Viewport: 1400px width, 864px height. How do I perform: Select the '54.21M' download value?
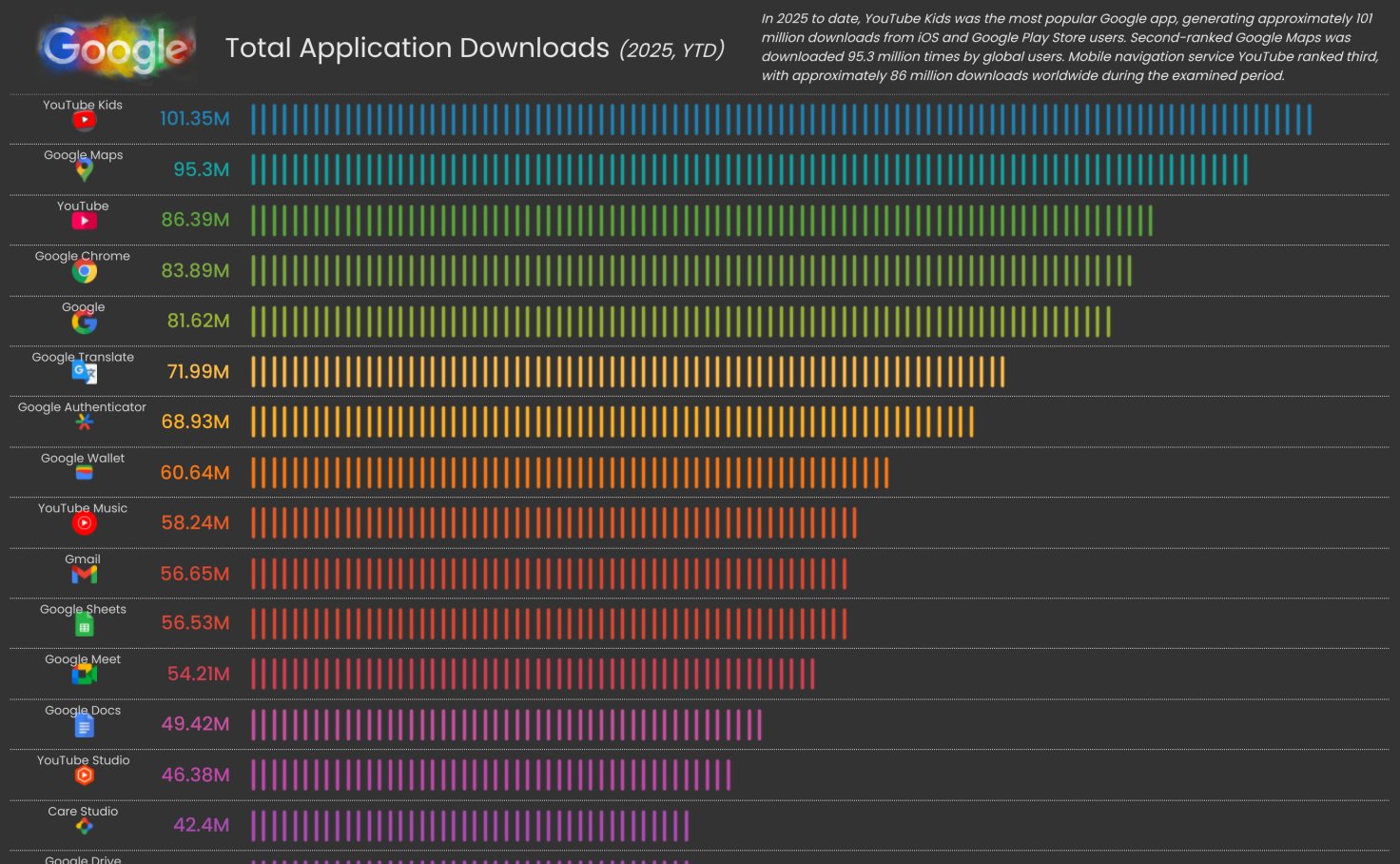[x=199, y=674]
